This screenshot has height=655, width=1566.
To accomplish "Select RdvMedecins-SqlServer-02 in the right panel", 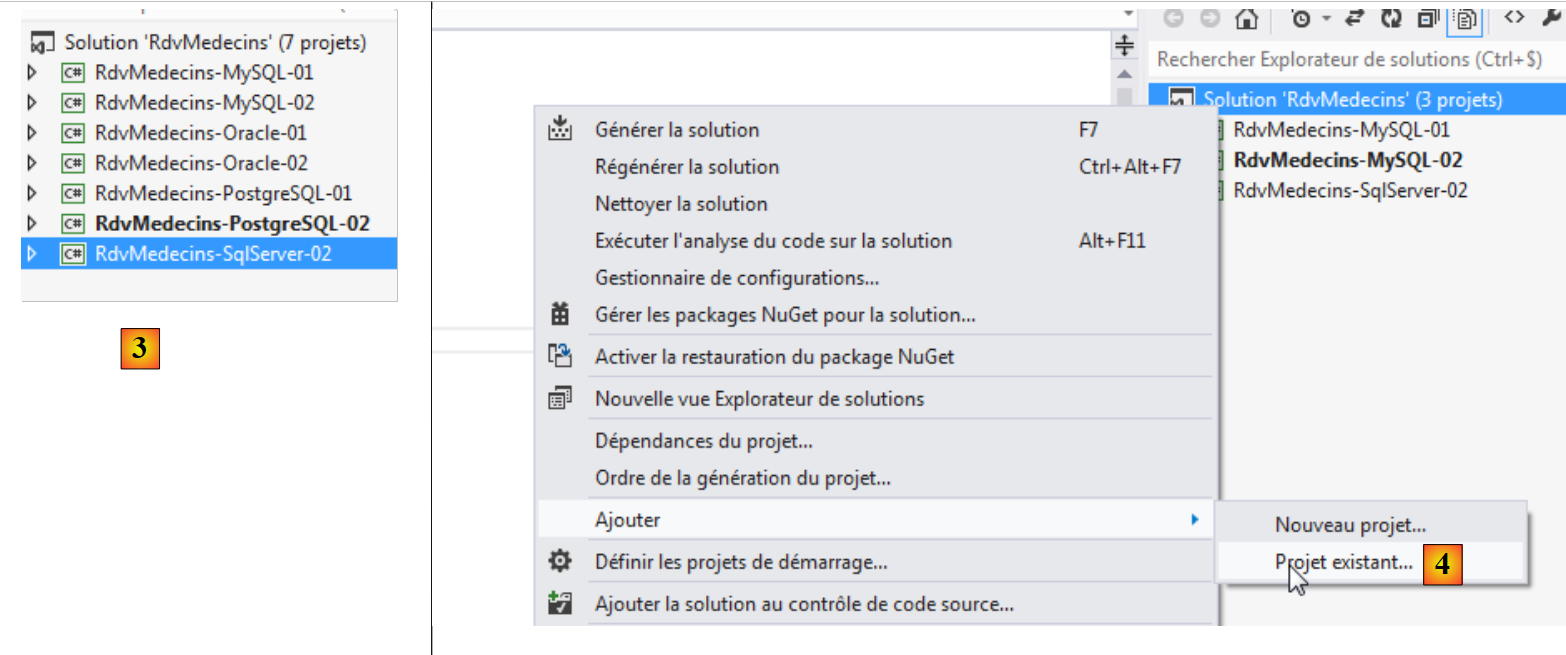I will click(x=1350, y=190).
